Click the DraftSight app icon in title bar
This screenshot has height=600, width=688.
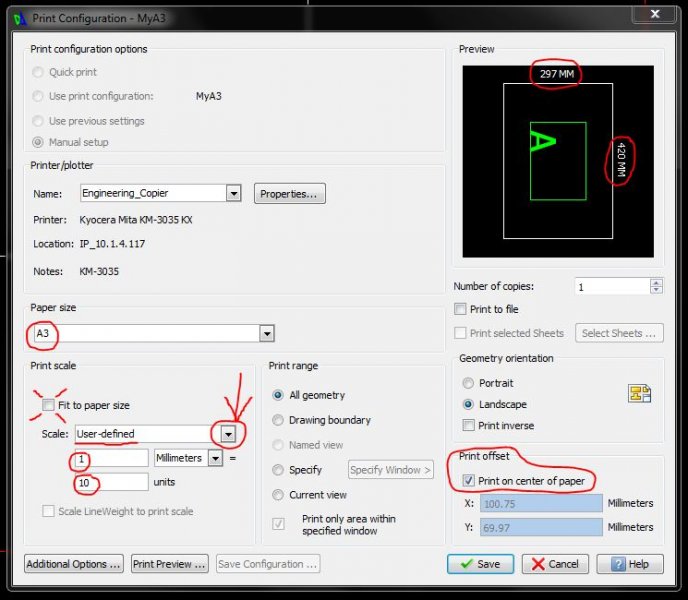(20, 18)
